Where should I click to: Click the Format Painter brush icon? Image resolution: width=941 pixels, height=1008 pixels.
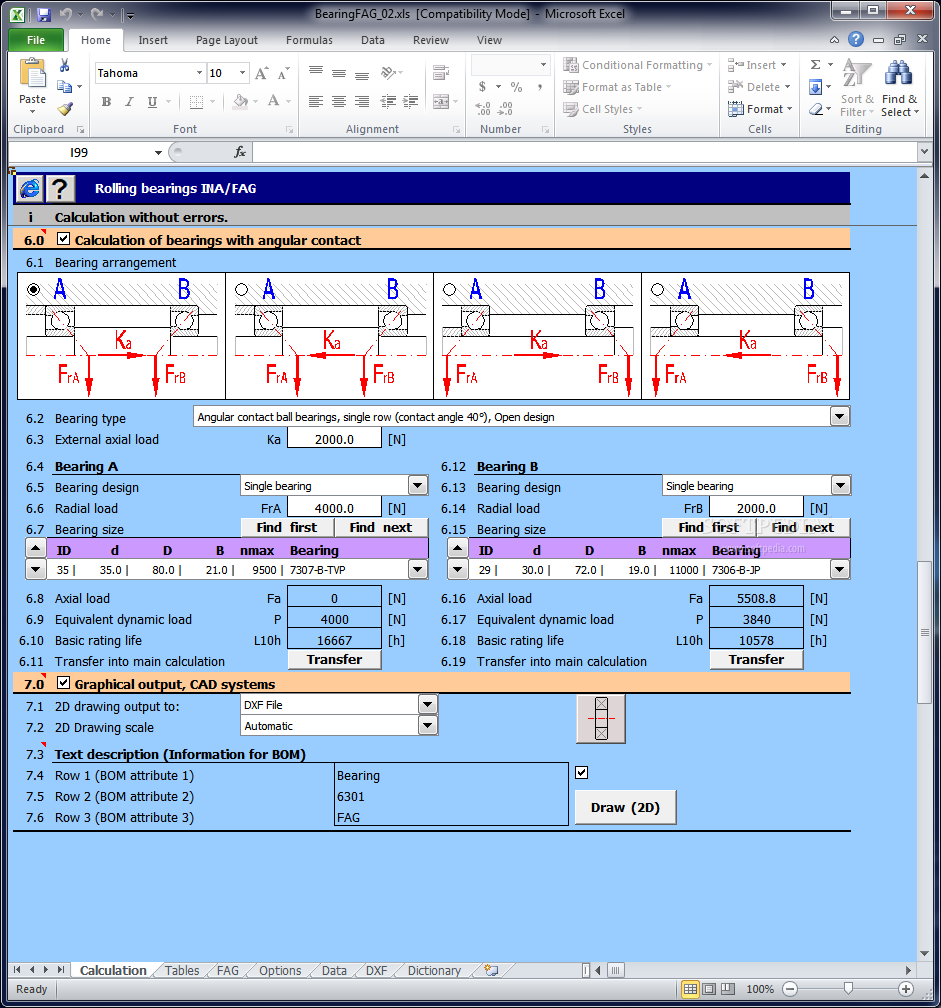[64, 109]
